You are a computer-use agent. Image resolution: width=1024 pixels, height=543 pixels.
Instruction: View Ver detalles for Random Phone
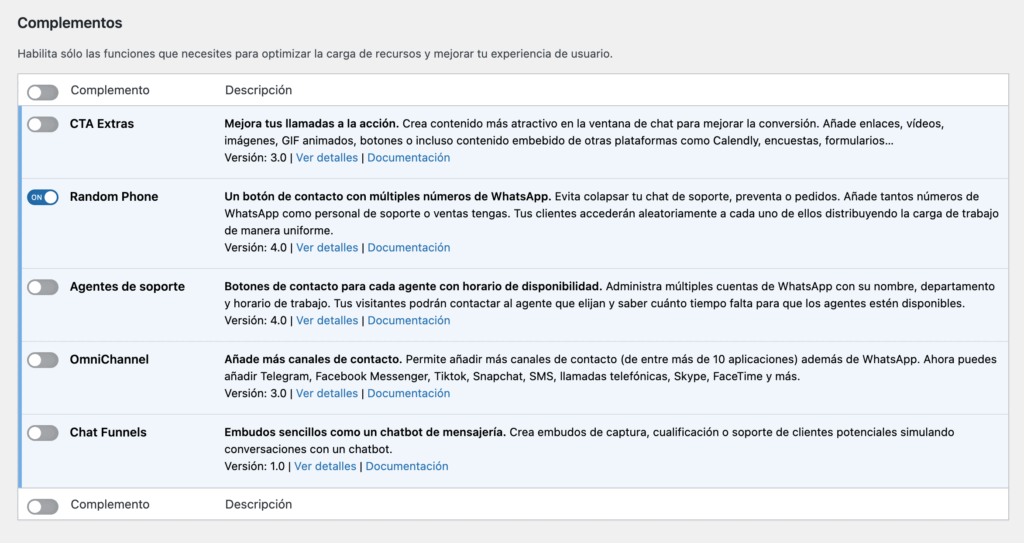pyautogui.click(x=327, y=248)
